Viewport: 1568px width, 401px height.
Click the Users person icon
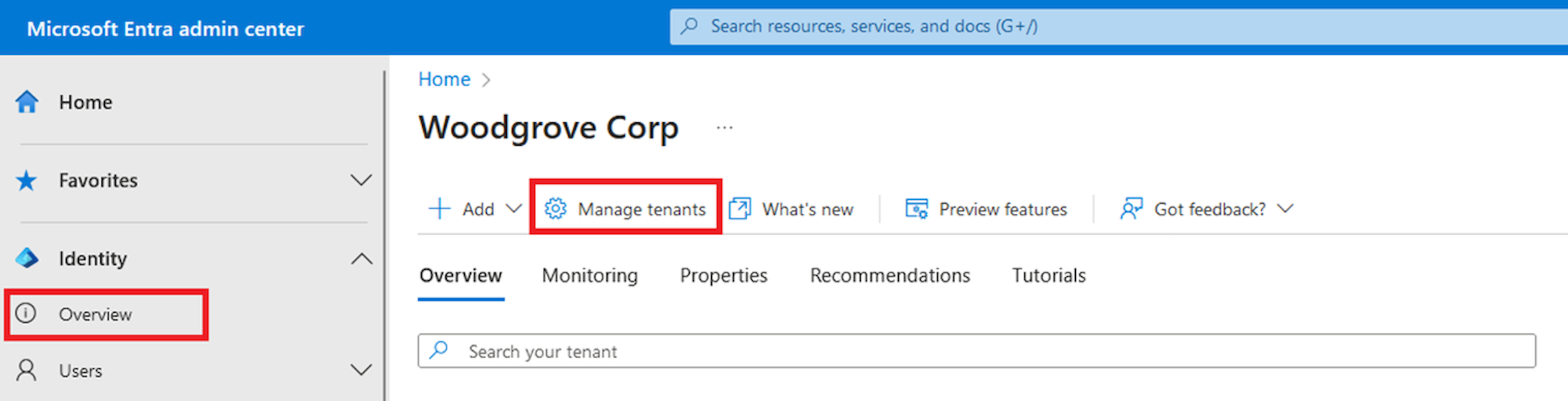[27, 370]
